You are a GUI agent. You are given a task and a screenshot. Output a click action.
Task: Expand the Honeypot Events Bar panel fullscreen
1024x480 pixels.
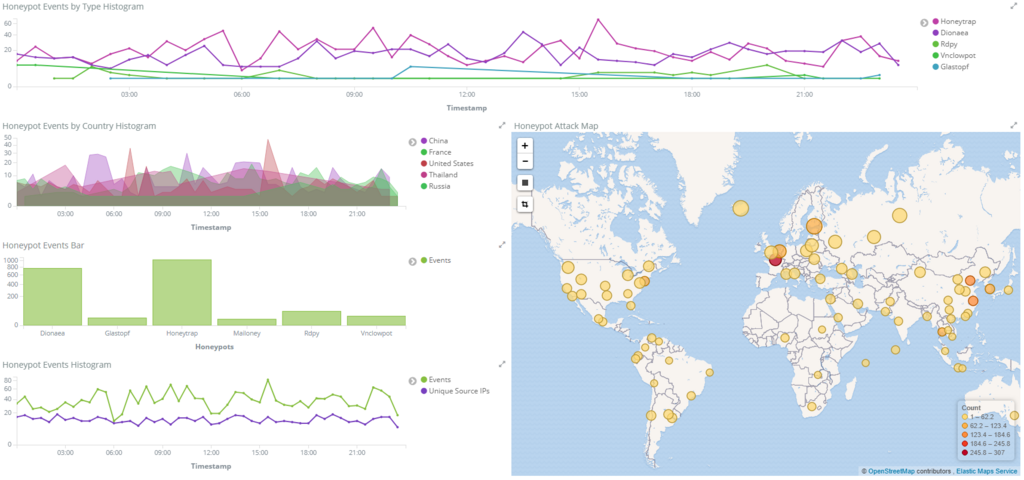(x=502, y=244)
